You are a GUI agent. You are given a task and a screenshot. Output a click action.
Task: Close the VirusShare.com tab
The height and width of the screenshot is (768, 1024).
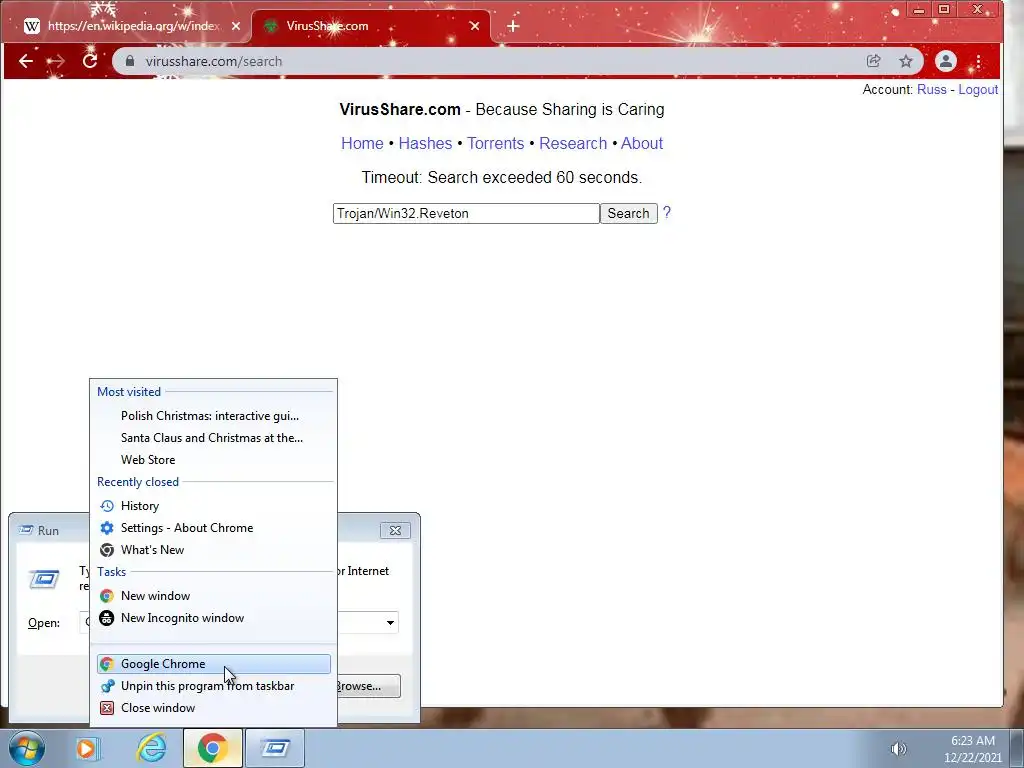tap(475, 26)
